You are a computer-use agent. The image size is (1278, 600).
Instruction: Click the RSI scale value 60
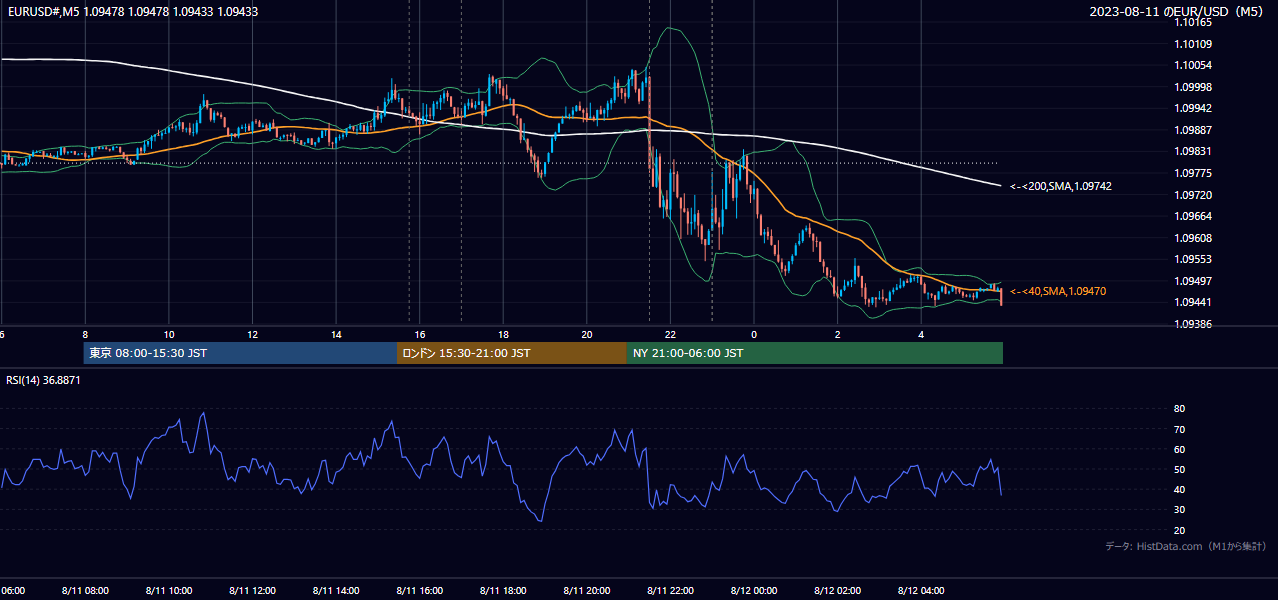[x=1179, y=449]
